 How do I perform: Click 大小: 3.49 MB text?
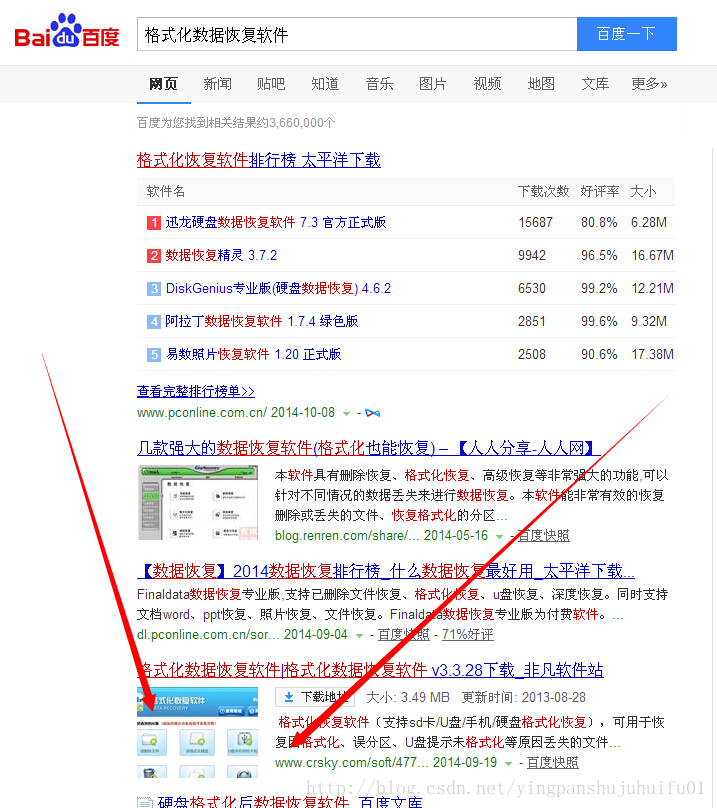408,697
